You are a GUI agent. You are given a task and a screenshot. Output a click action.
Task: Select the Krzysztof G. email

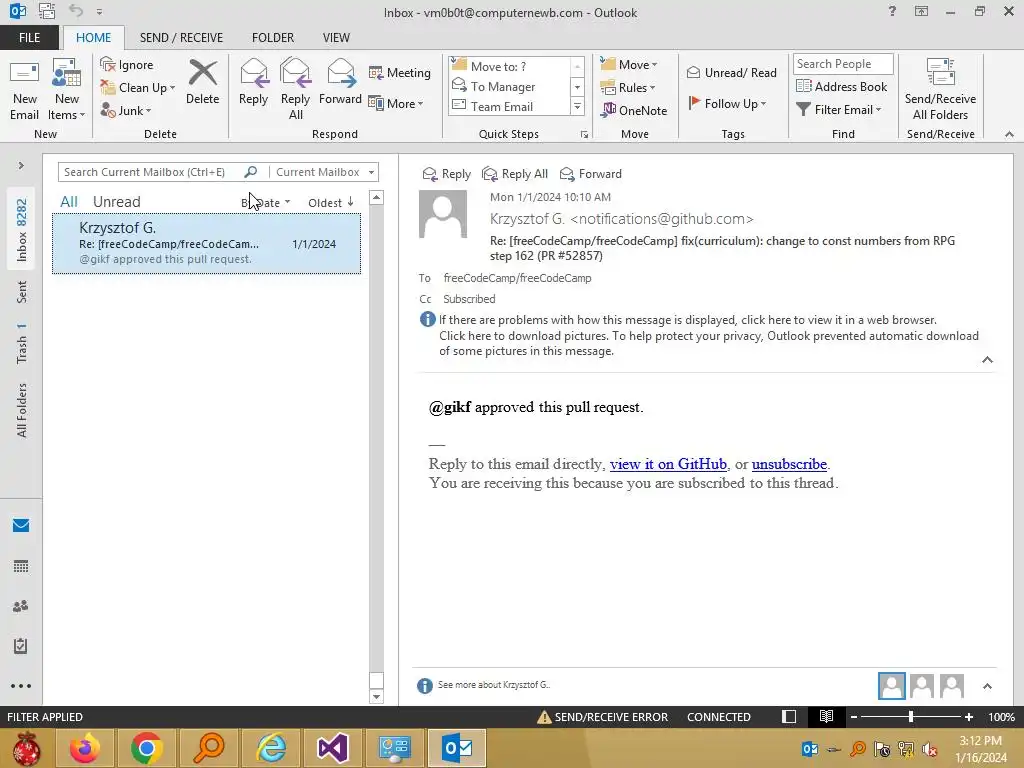point(206,244)
